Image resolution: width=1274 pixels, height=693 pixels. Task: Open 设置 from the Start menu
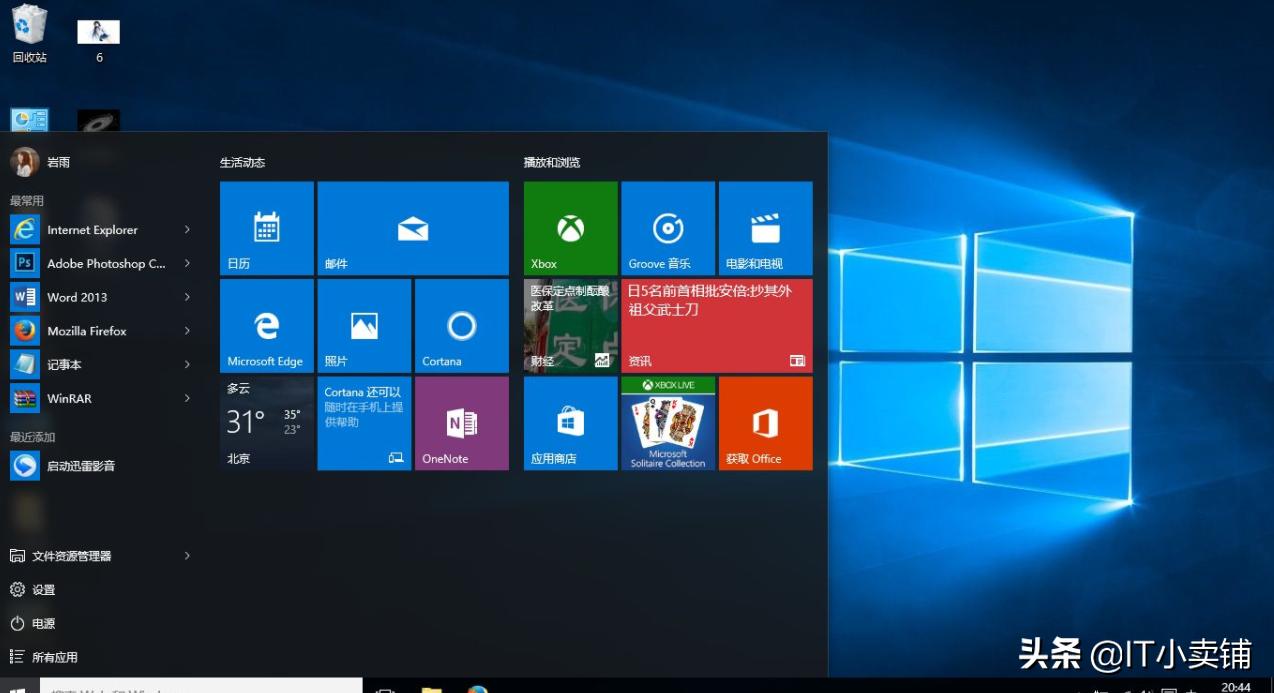[x=41, y=589]
